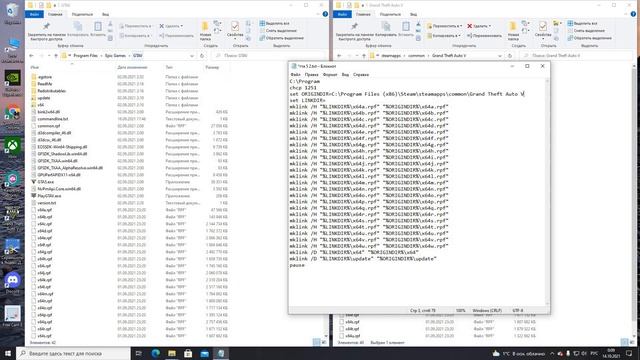
Task: Click Select All in Grand Theft Auto V window
Action: [x=582, y=23]
